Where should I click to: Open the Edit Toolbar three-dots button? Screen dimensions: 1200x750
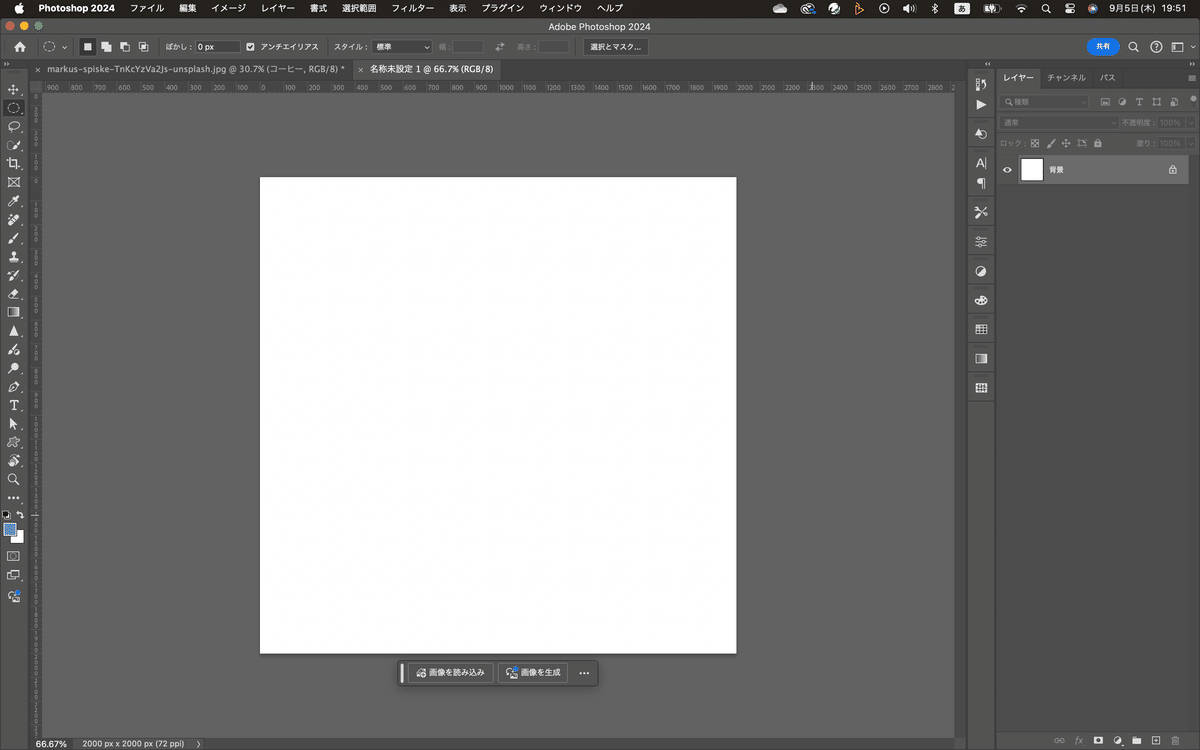pyautogui.click(x=14, y=498)
